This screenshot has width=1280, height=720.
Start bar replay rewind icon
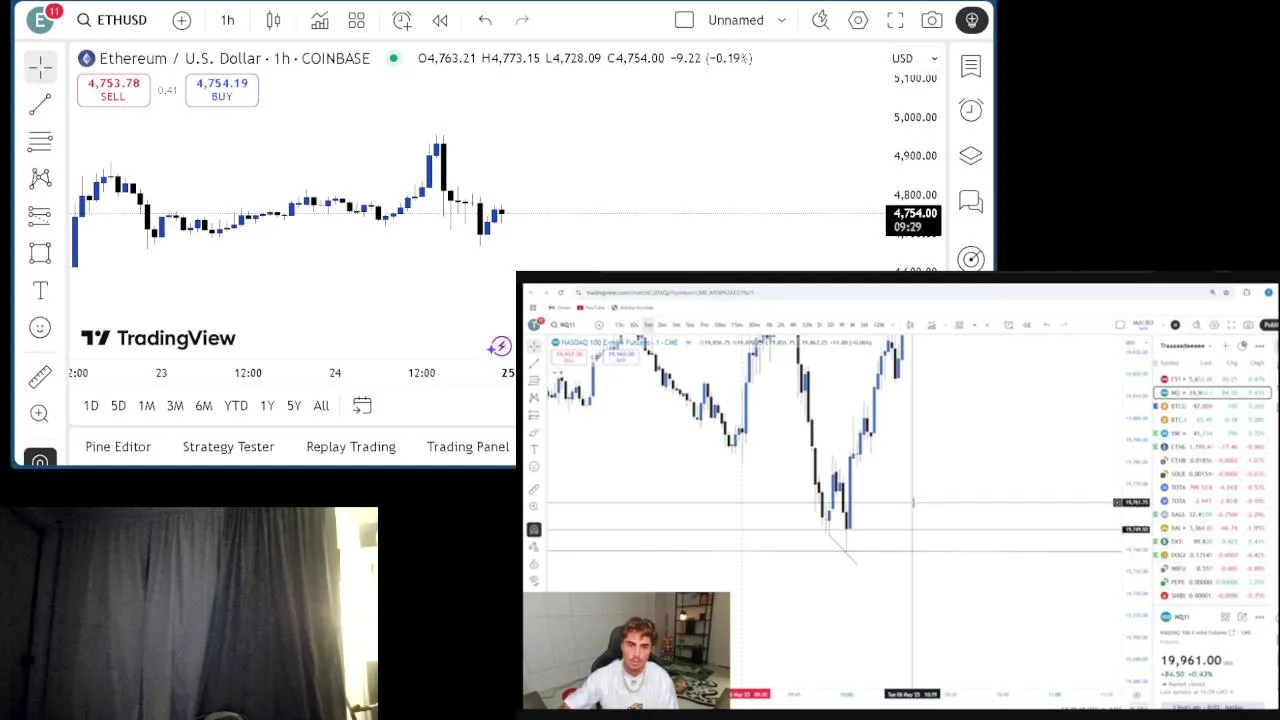click(x=440, y=20)
